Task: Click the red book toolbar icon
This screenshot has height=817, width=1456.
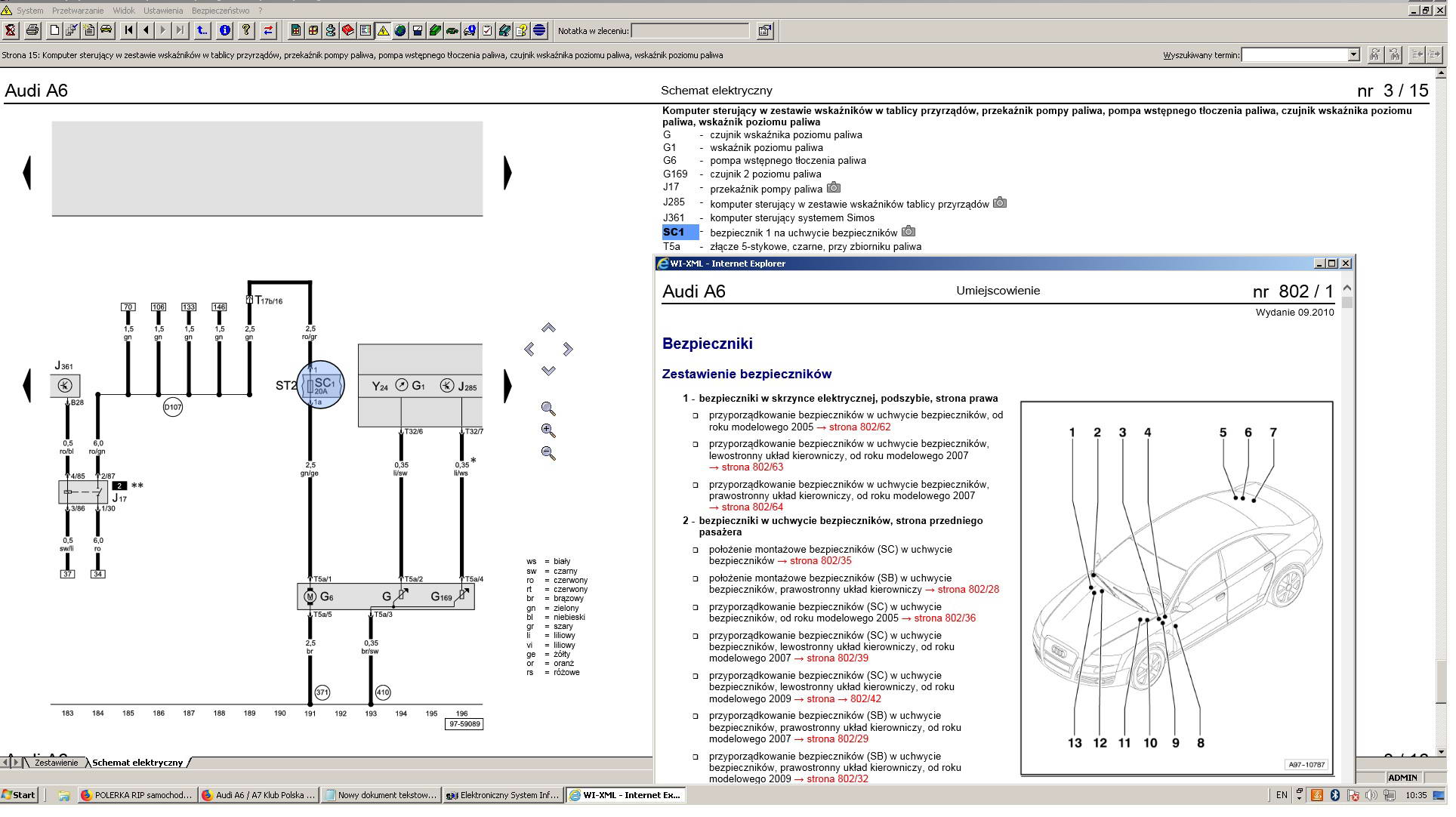Action: tap(348, 31)
